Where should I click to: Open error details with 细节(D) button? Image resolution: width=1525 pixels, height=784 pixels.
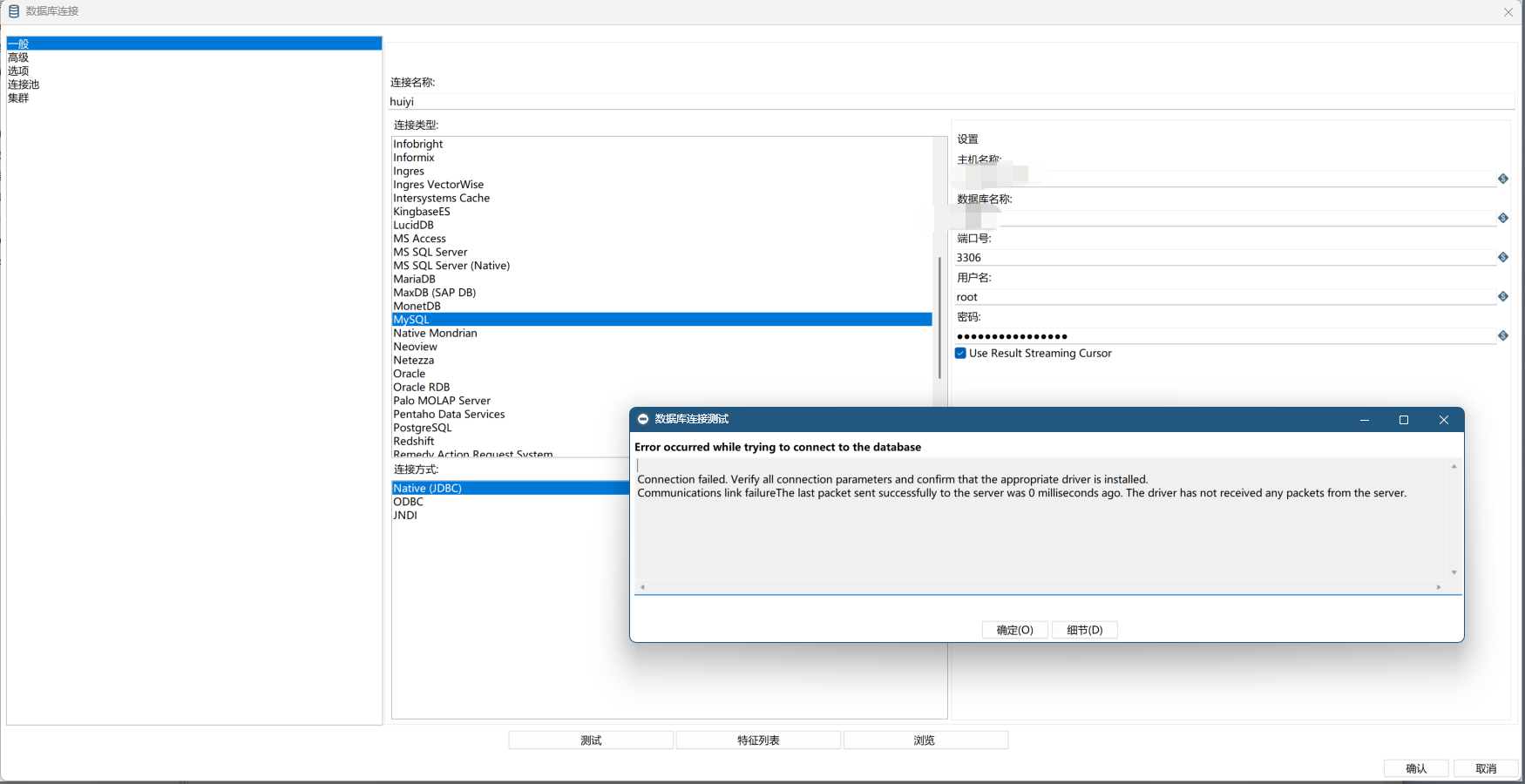point(1085,630)
